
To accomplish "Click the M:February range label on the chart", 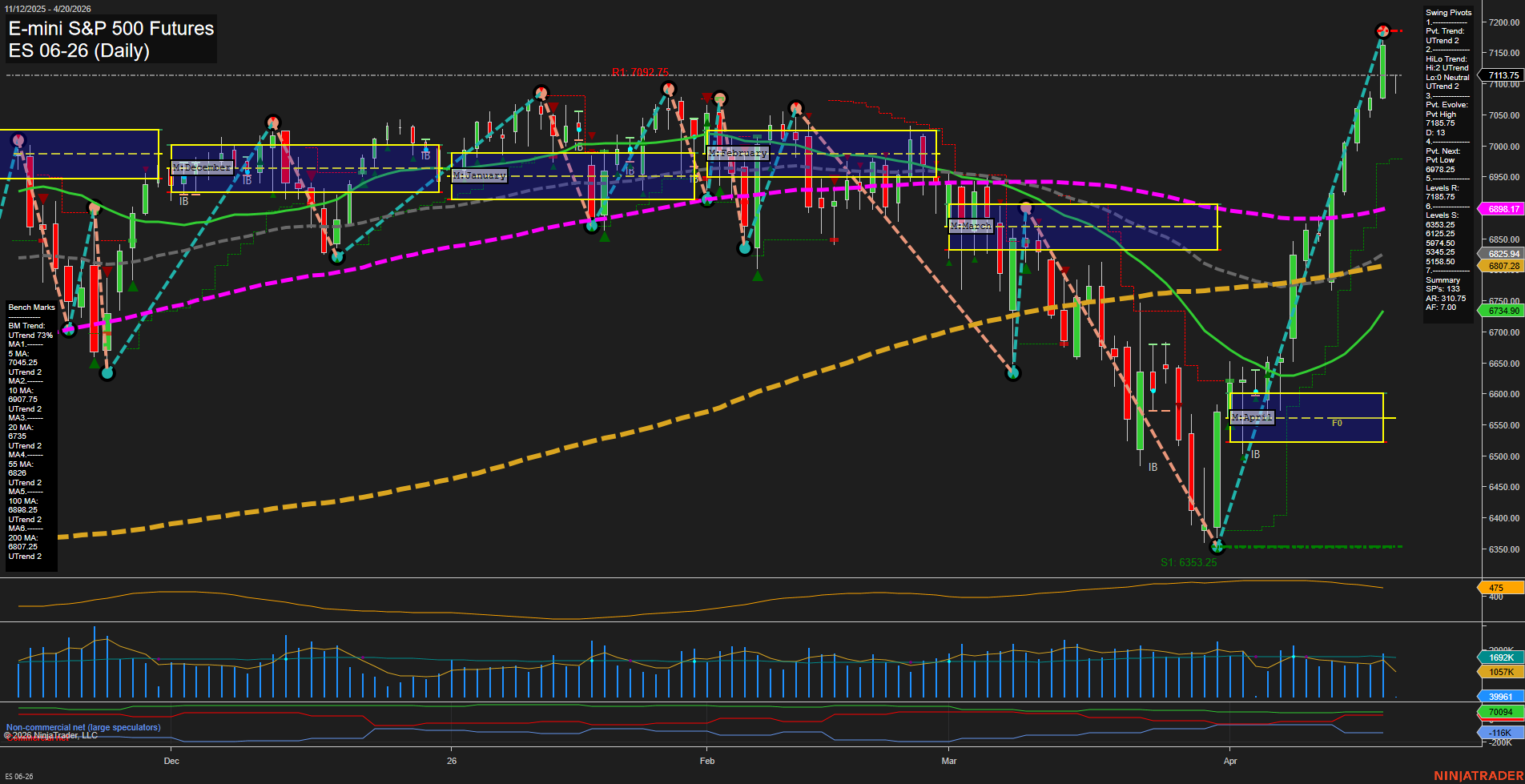I will pyautogui.click(x=738, y=152).
